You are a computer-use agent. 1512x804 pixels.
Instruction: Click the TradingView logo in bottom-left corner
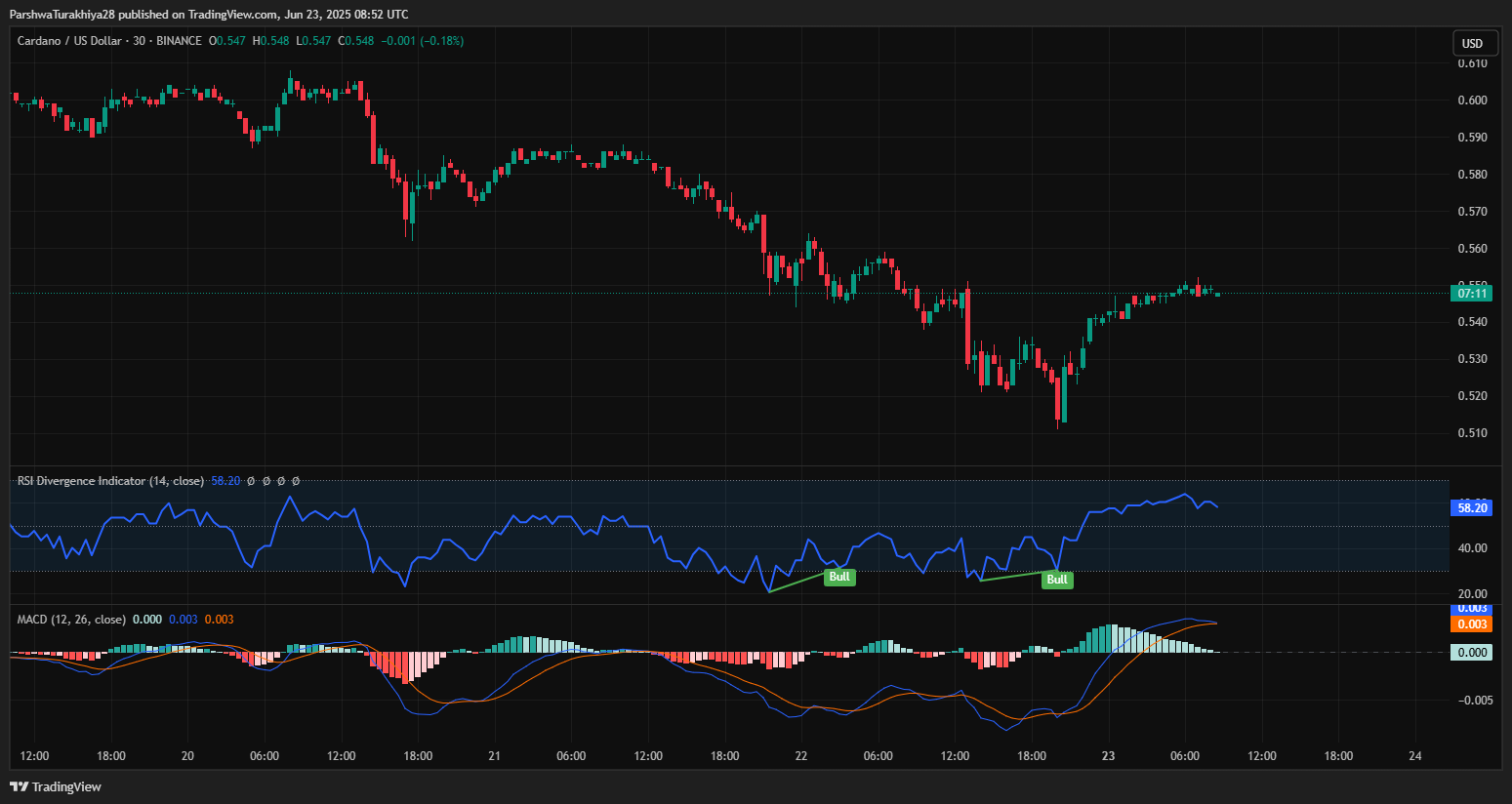point(56,786)
